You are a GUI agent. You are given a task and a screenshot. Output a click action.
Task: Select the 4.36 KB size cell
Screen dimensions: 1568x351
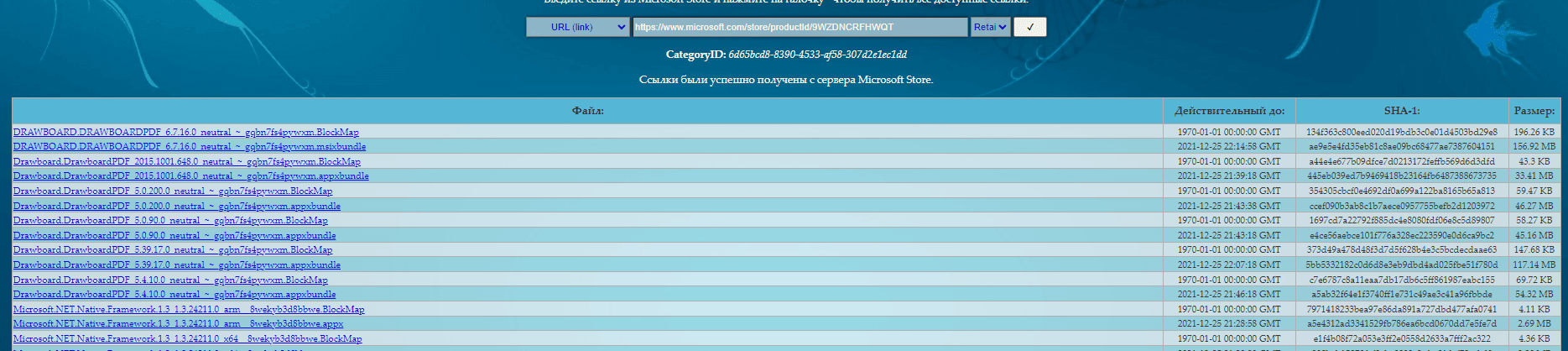coord(1534,338)
